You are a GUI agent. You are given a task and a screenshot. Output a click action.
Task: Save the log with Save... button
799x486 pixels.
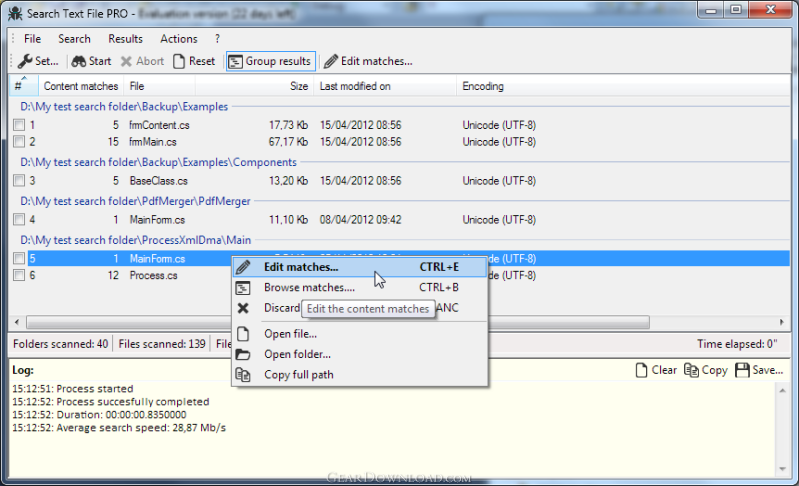[759, 370]
